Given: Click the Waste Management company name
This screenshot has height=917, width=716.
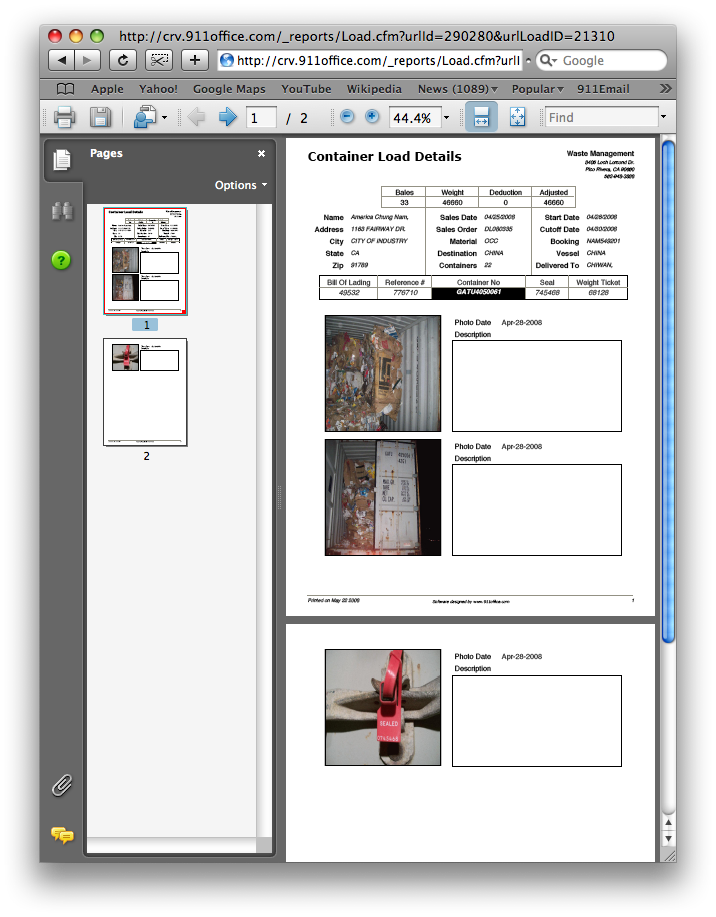Looking at the screenshot, I should pos(600,153).
